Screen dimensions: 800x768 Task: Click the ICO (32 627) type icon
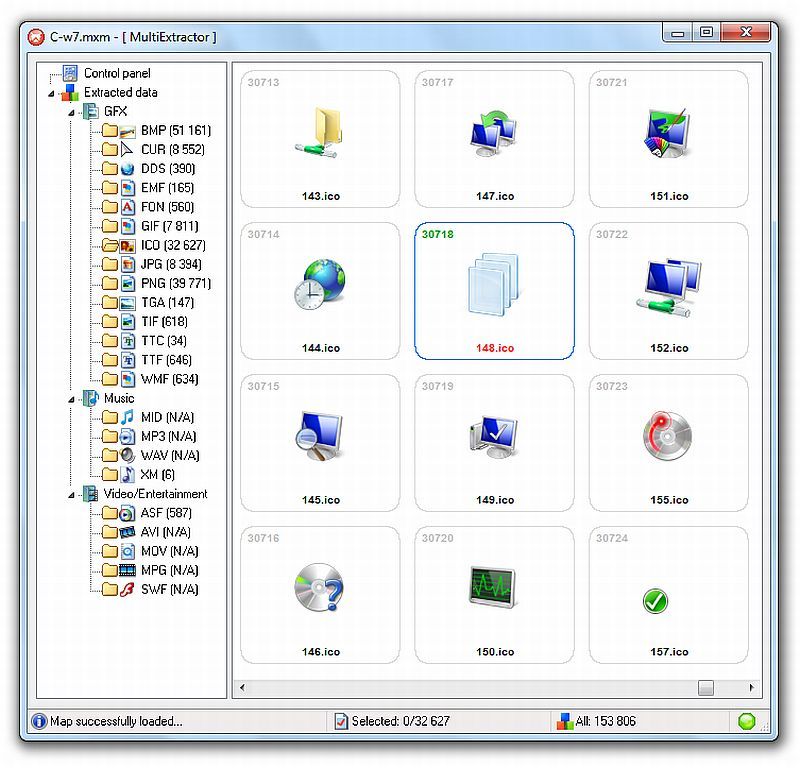click(128, 245)
